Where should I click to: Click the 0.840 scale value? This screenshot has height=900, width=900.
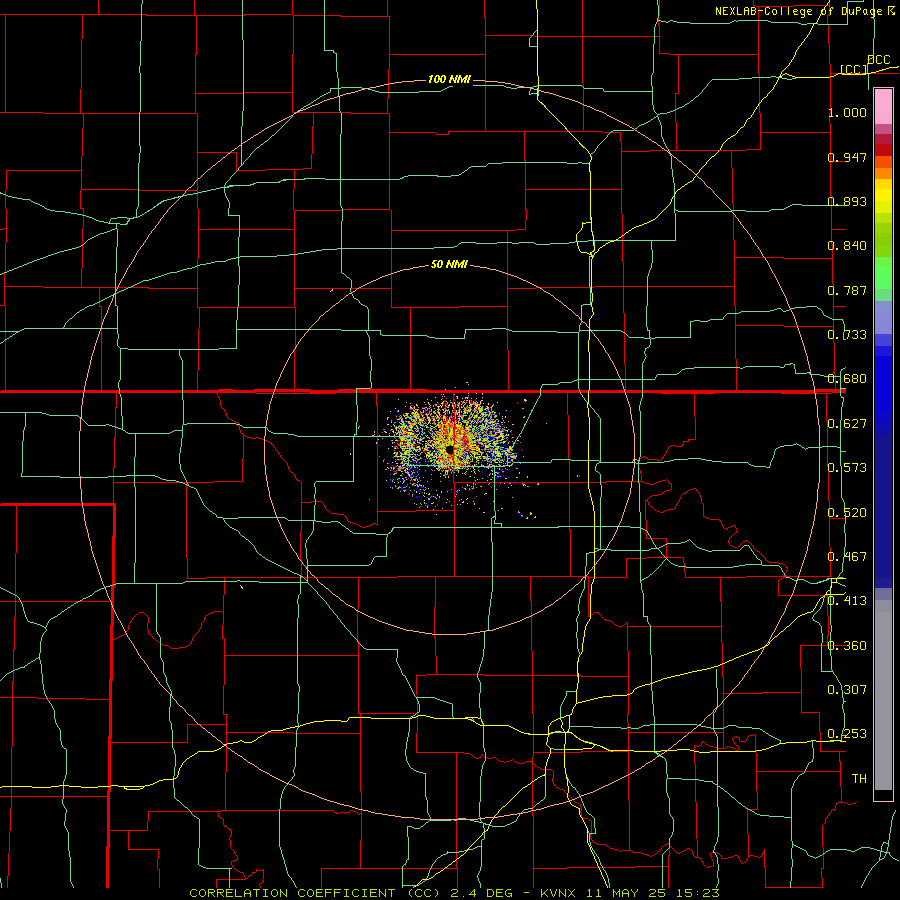[847, 246]
